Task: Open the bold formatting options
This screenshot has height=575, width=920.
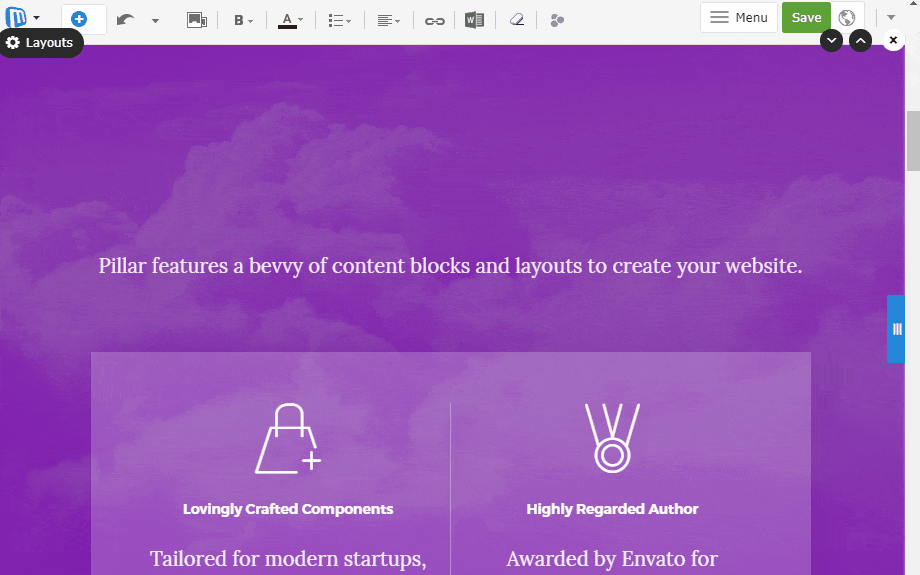Action: coord(242,21)
